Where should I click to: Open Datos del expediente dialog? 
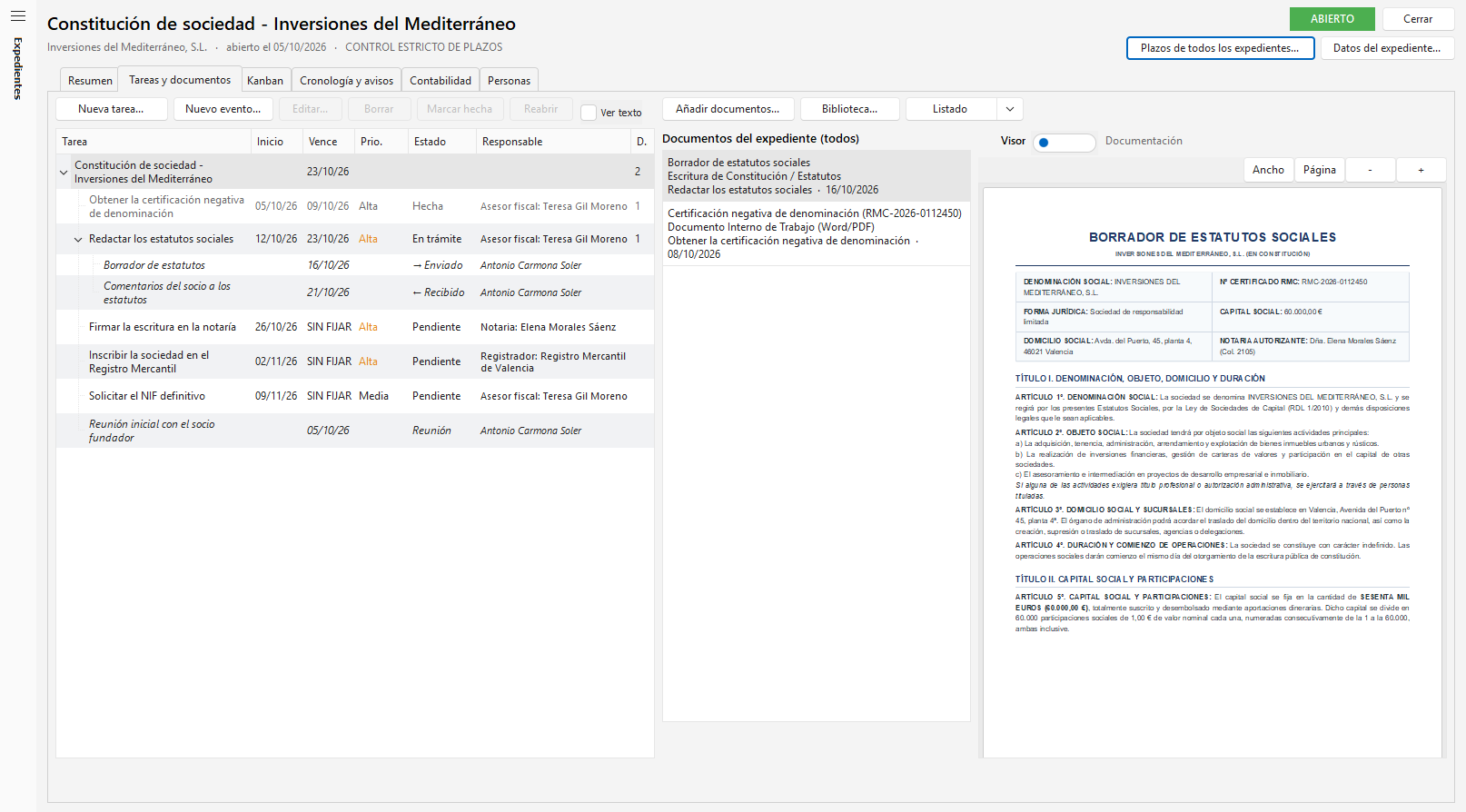click(x=1387, y=48)
